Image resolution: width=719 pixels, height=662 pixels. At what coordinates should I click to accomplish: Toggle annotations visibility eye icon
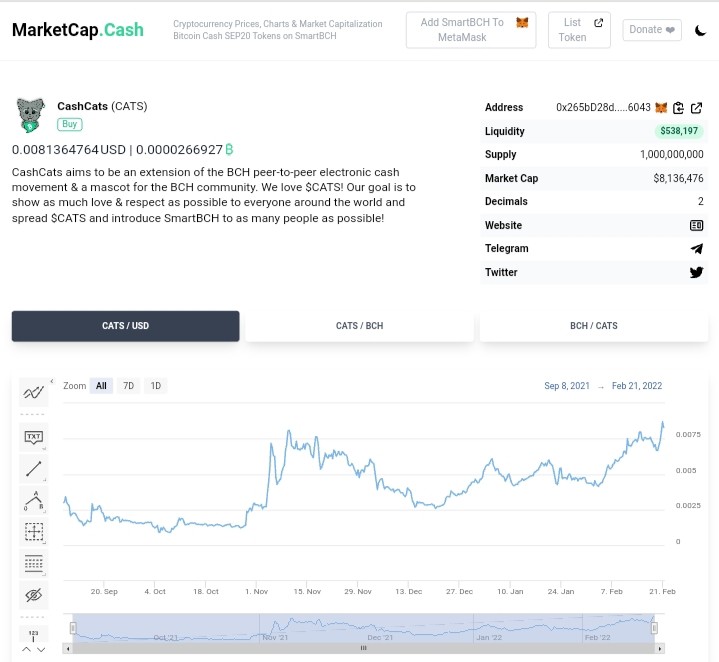pos(33,595)
